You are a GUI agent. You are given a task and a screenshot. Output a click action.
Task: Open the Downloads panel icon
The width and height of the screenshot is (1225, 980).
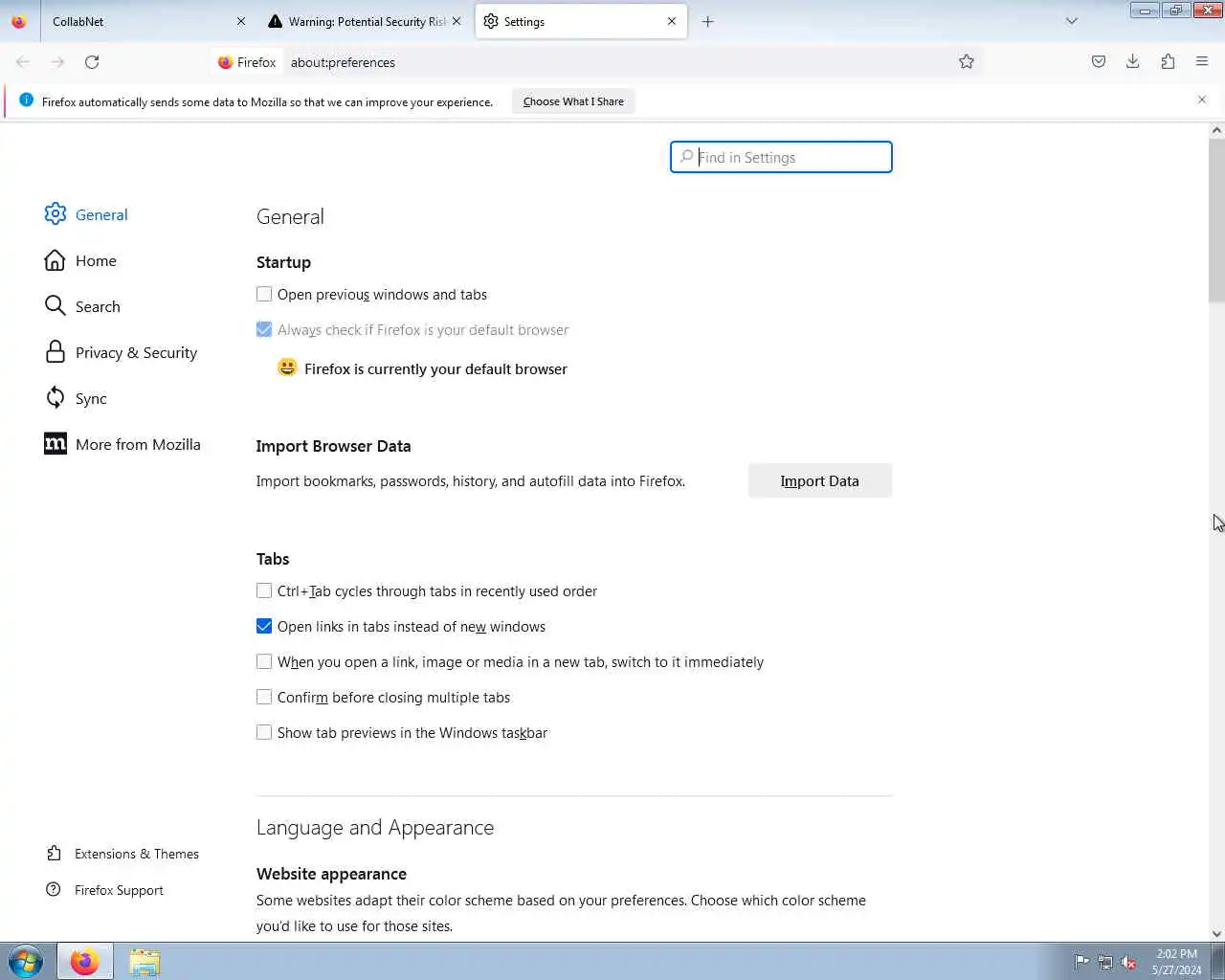pos(1133,62)
